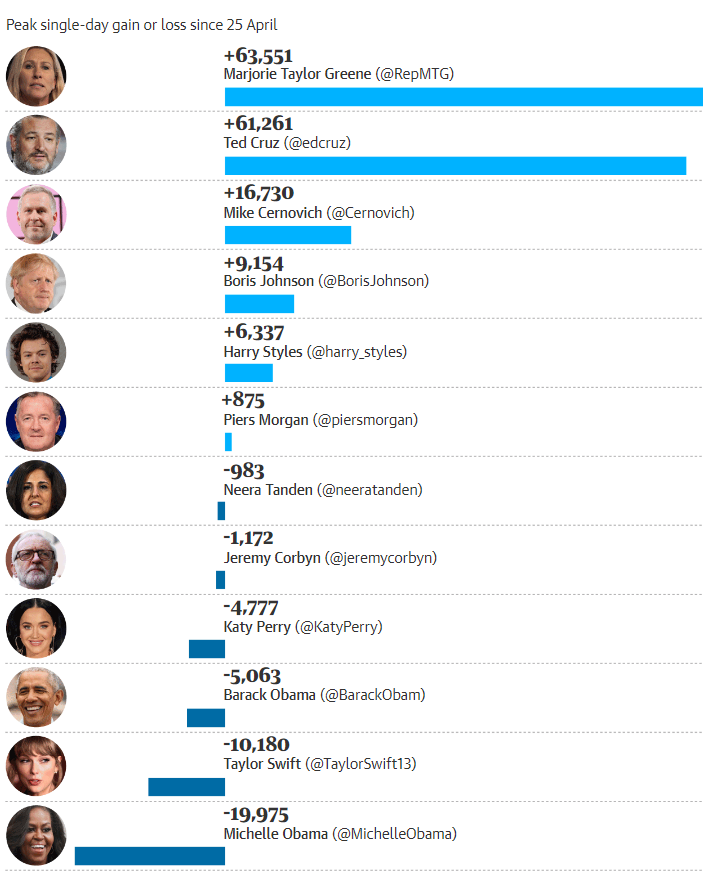Click Michelle Obama's dark blue loss bar

click(150, 856)
